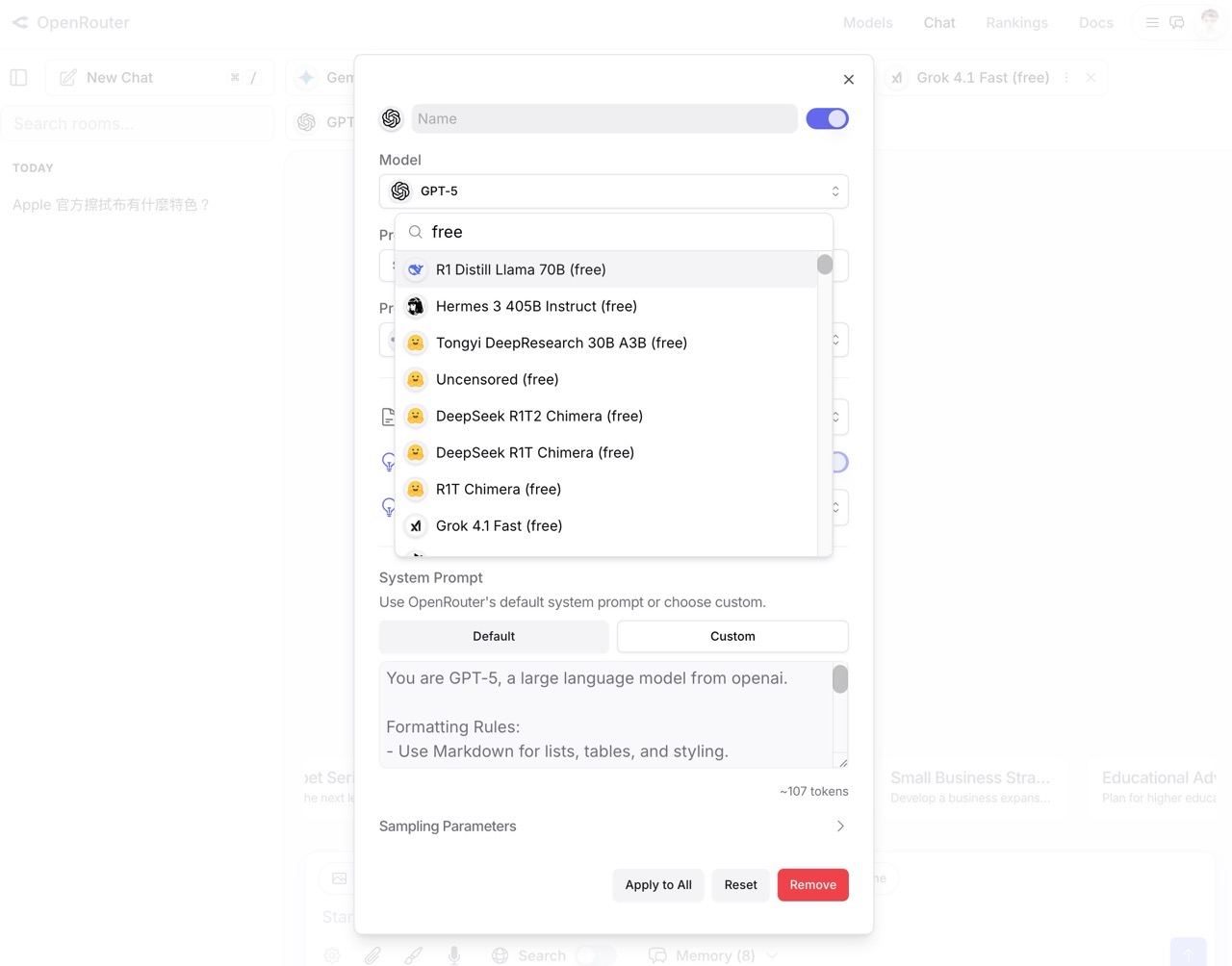This screenshot has width=1232, height=966.
Task: Choose Hermes 3 405B Instruct (free)
Action: (536, 306)
